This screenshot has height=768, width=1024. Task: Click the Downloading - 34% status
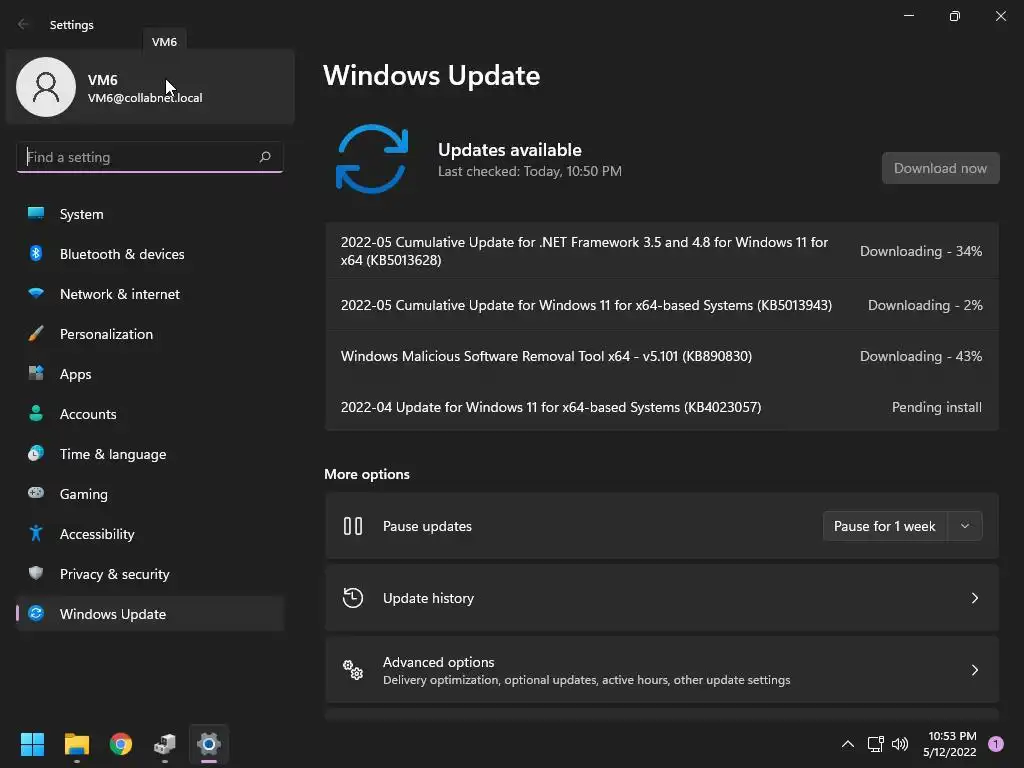[921, 251]
